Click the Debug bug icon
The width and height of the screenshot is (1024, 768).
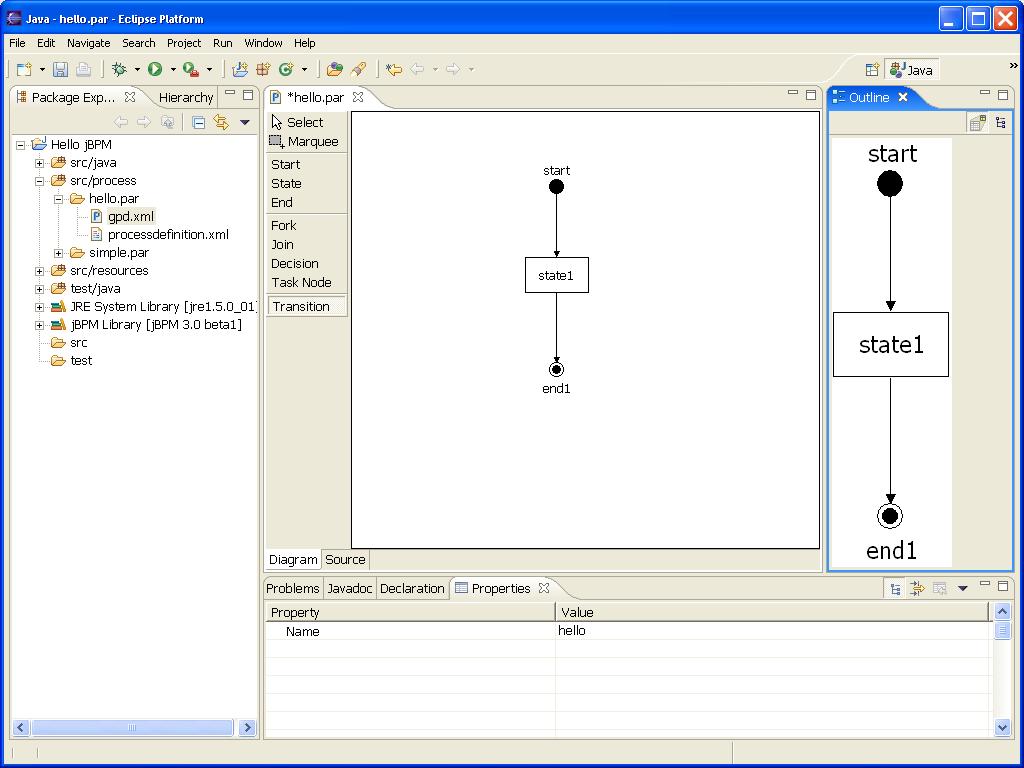point(120,69)
